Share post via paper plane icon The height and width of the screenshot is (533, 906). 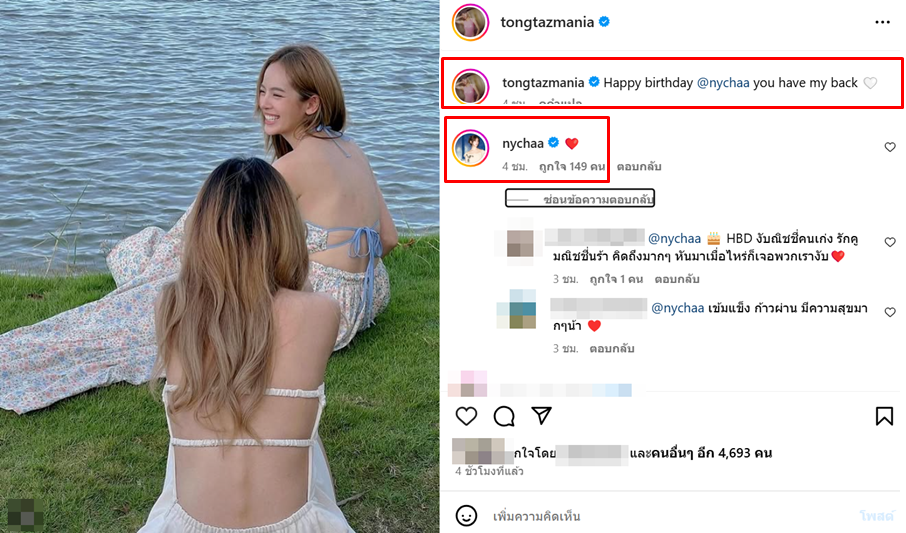541,416
